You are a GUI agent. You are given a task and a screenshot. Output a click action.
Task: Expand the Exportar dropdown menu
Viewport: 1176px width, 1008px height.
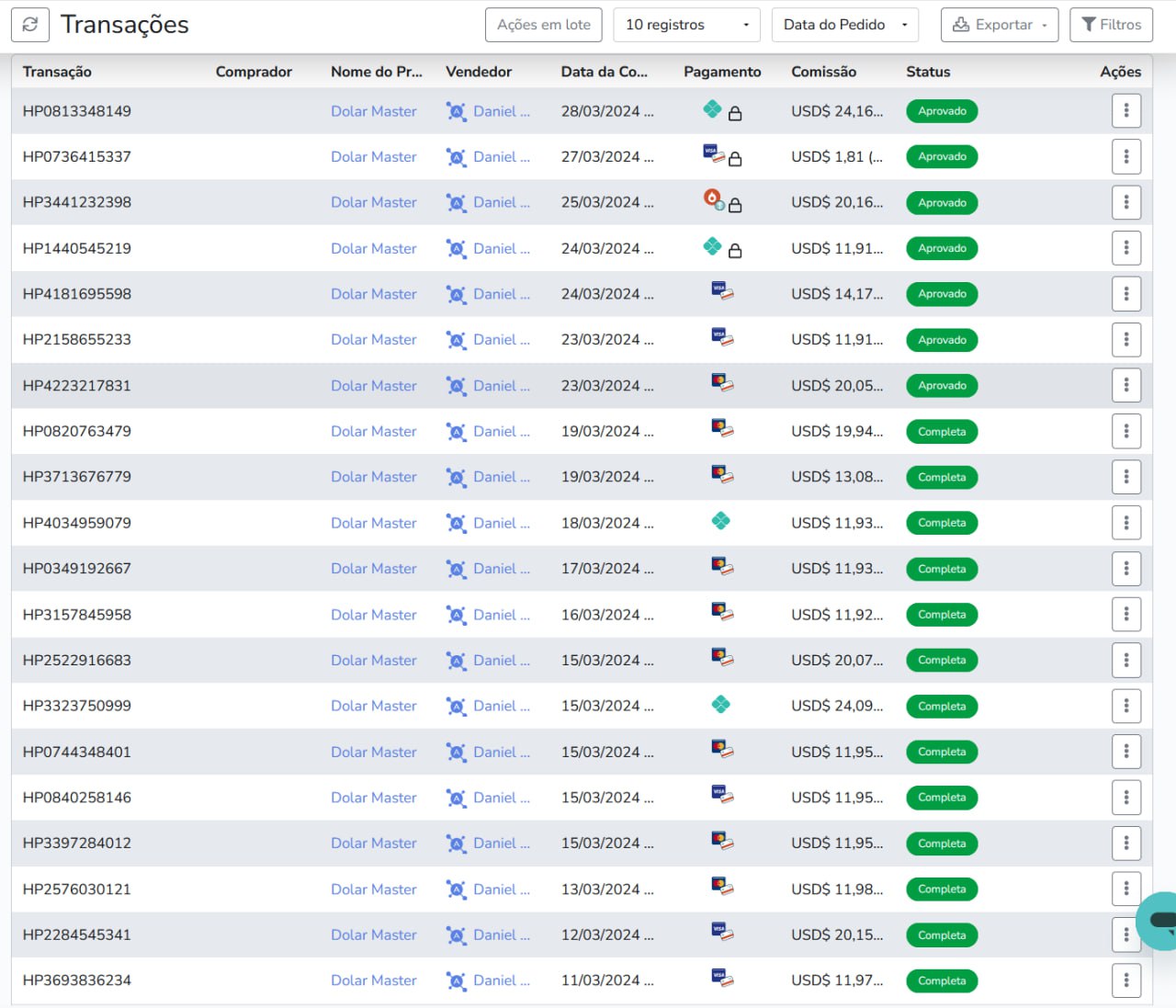[x=999, y=25]
